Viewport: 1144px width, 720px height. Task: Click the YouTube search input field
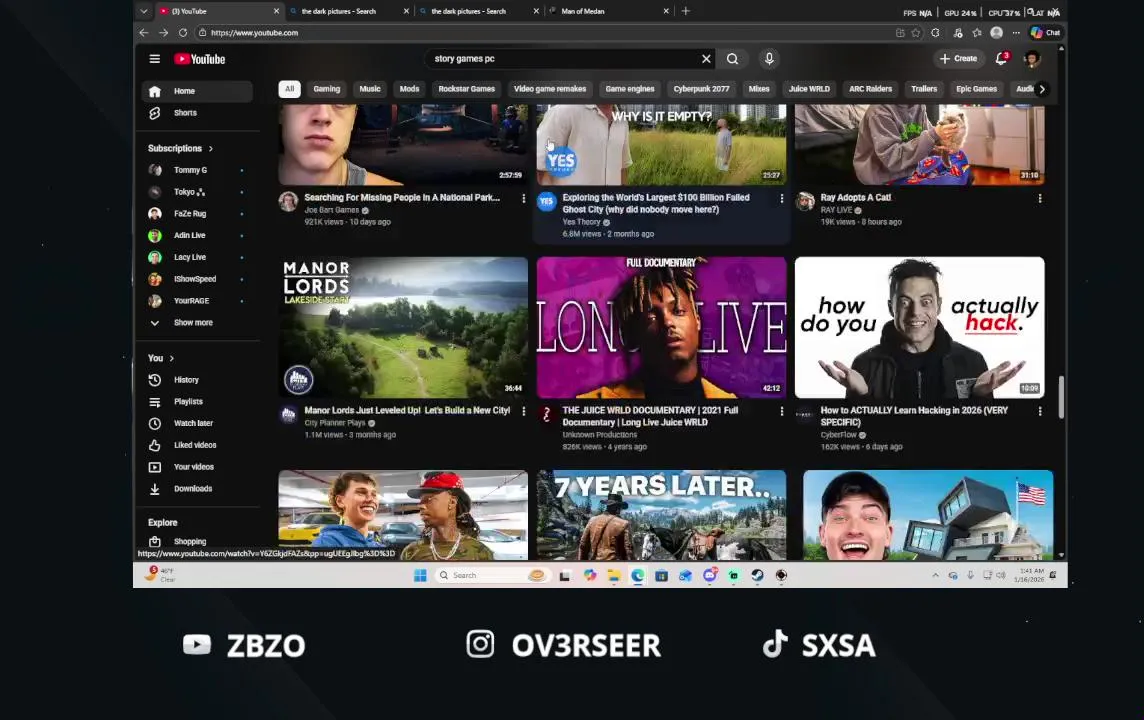point(562,59)
